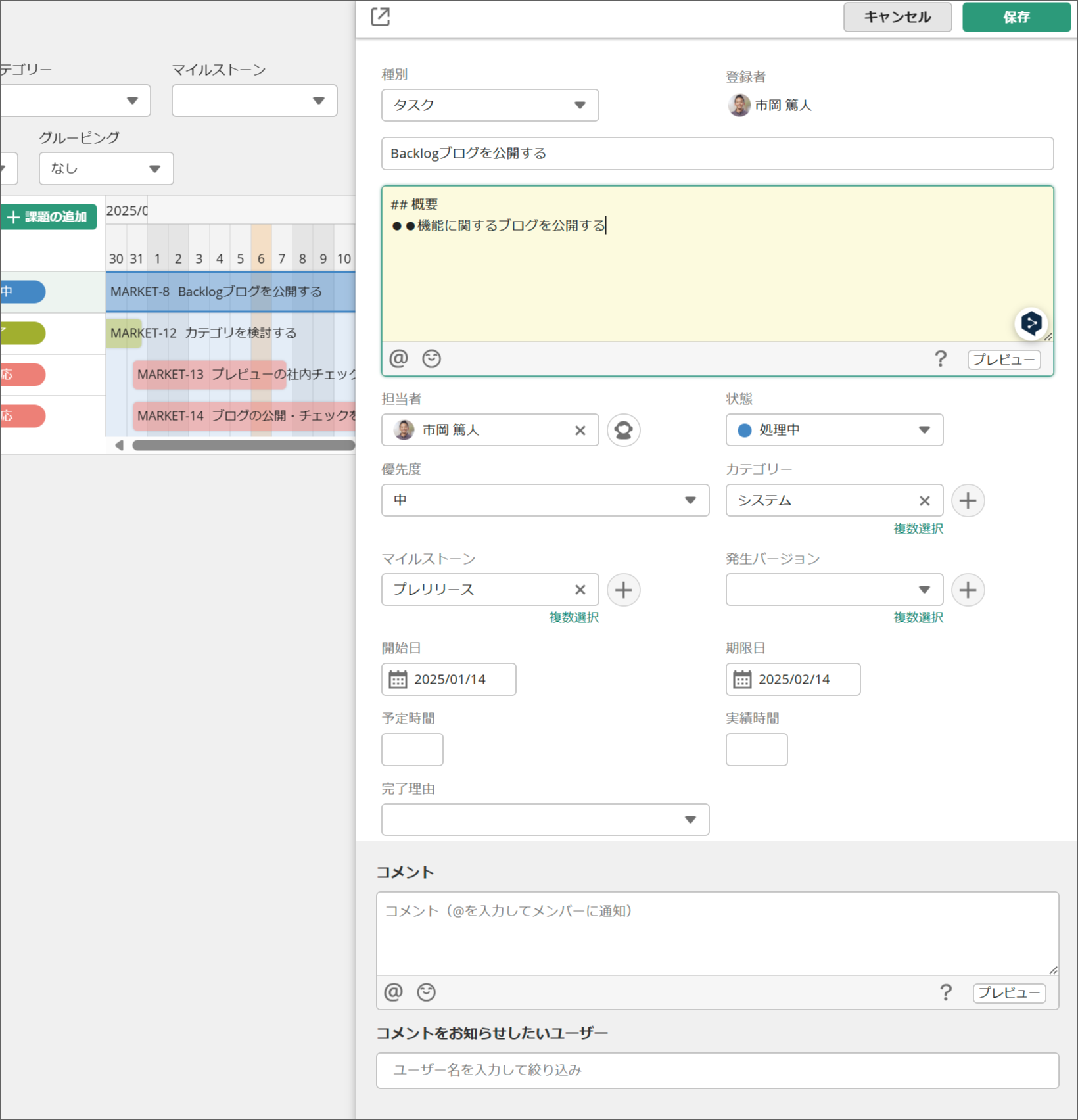This screenshot has height=1120, width=1078.
Task: Open formatting help in comment box
Action: tap(946, 992)
